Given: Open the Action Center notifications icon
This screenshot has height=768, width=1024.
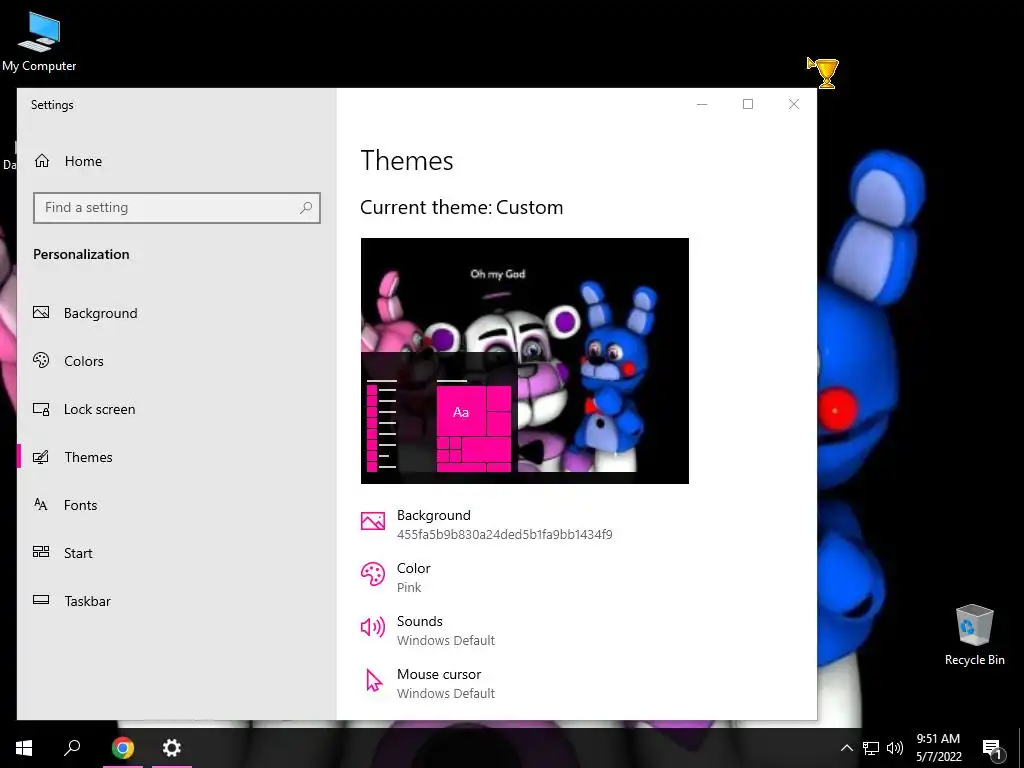Looking at the screenshot, I should 993,748.
